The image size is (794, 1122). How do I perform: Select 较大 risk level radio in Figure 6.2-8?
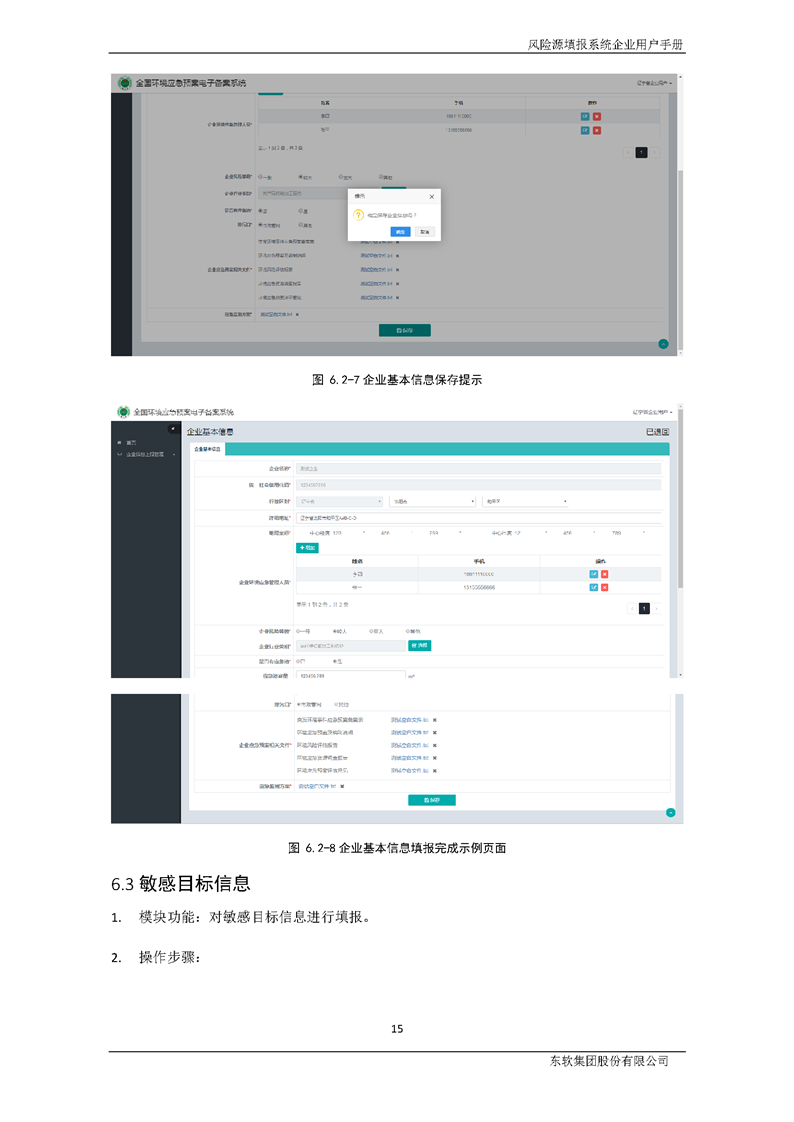(x=335, y=631)
